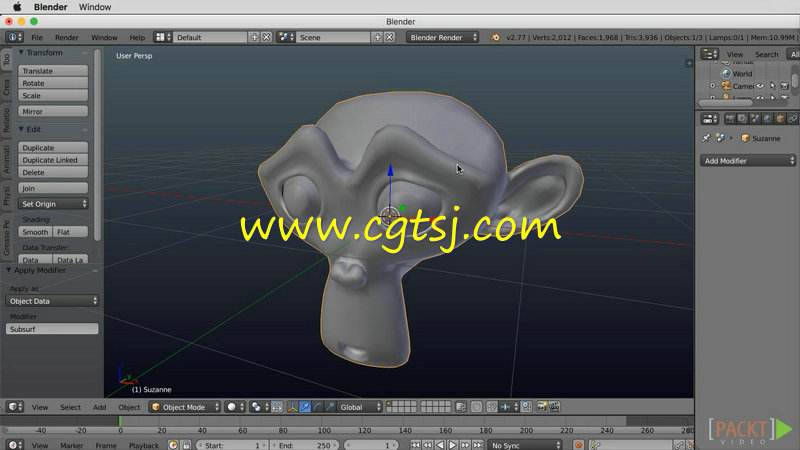
Task: Open the Apple menu
Action: tap(17, 7)
